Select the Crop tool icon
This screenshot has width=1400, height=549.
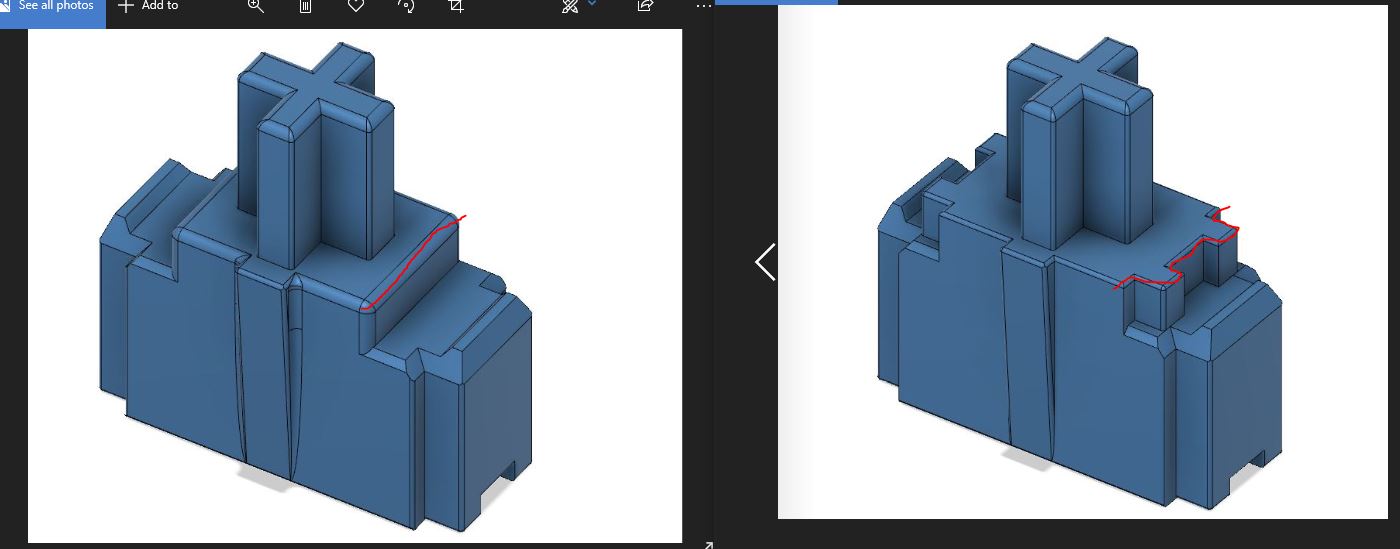[x=456, y=6]
